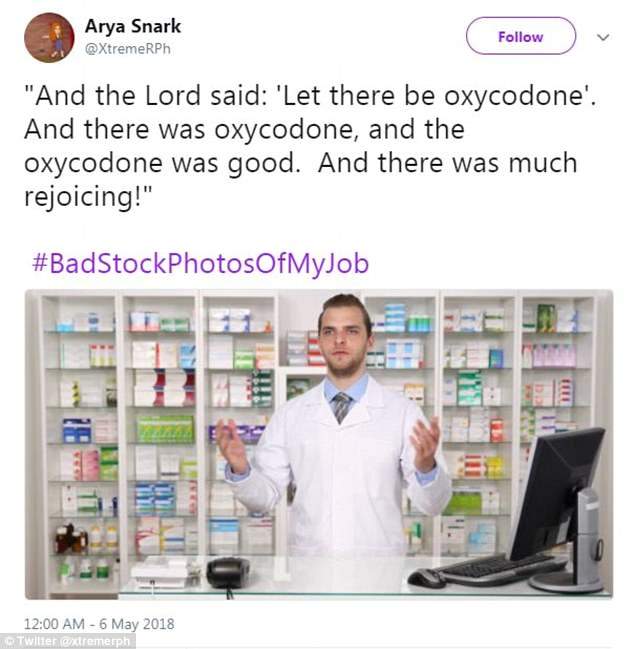Click the word 'rejoicing!' in the tweet

pyautogui.click(x=88, y=196)
